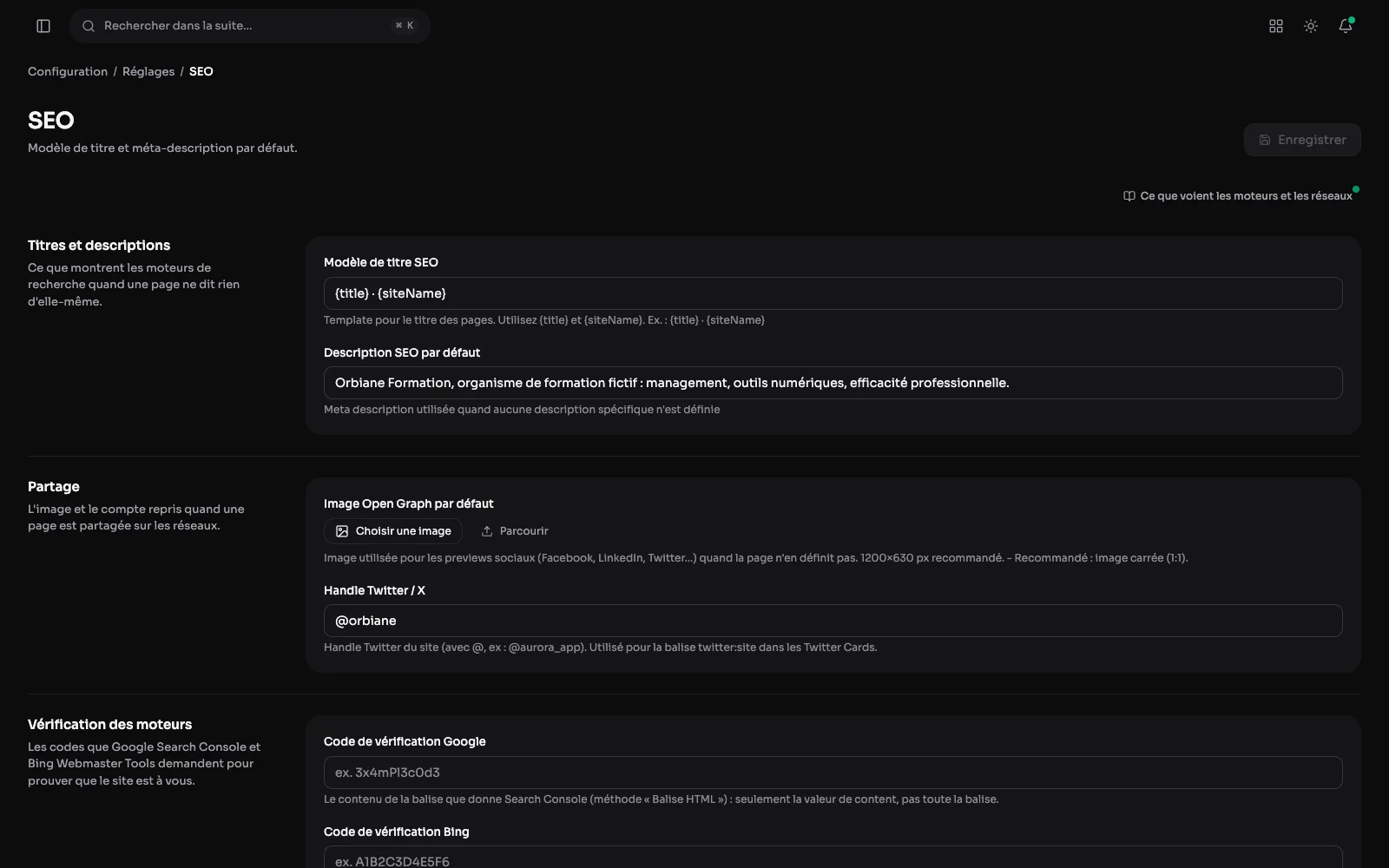1389x868 pixels.
Task: Click the Code de vérification Google field
Action: 833,773
